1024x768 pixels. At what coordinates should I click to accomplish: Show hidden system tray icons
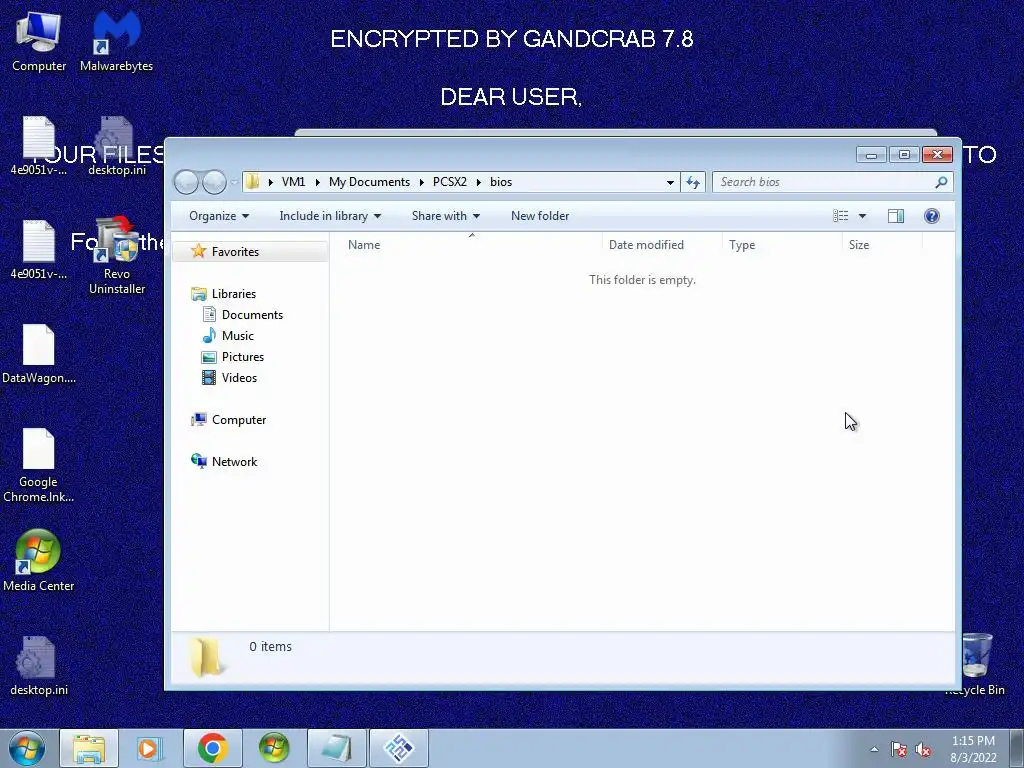coord(874,749)
